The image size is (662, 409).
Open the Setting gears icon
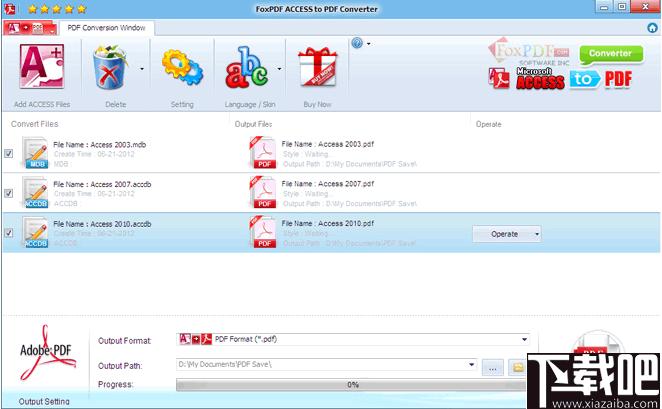tap(182, 68)
